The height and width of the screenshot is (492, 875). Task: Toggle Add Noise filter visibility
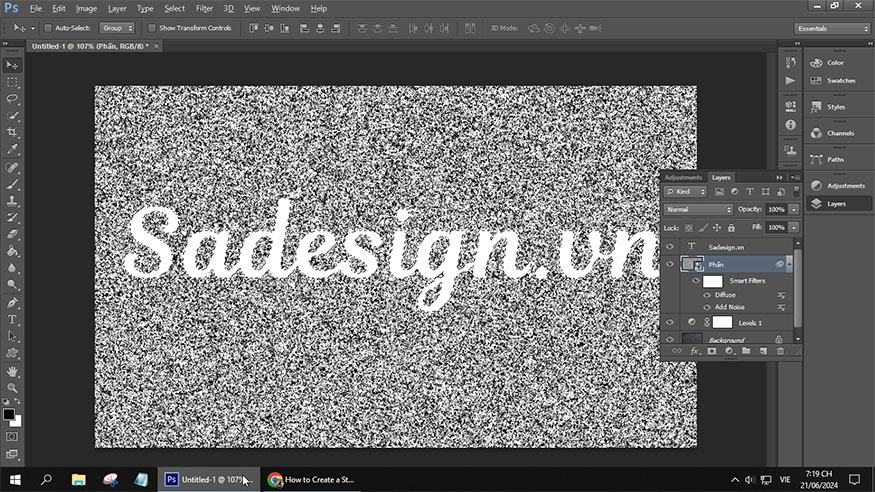pos(707,307)
